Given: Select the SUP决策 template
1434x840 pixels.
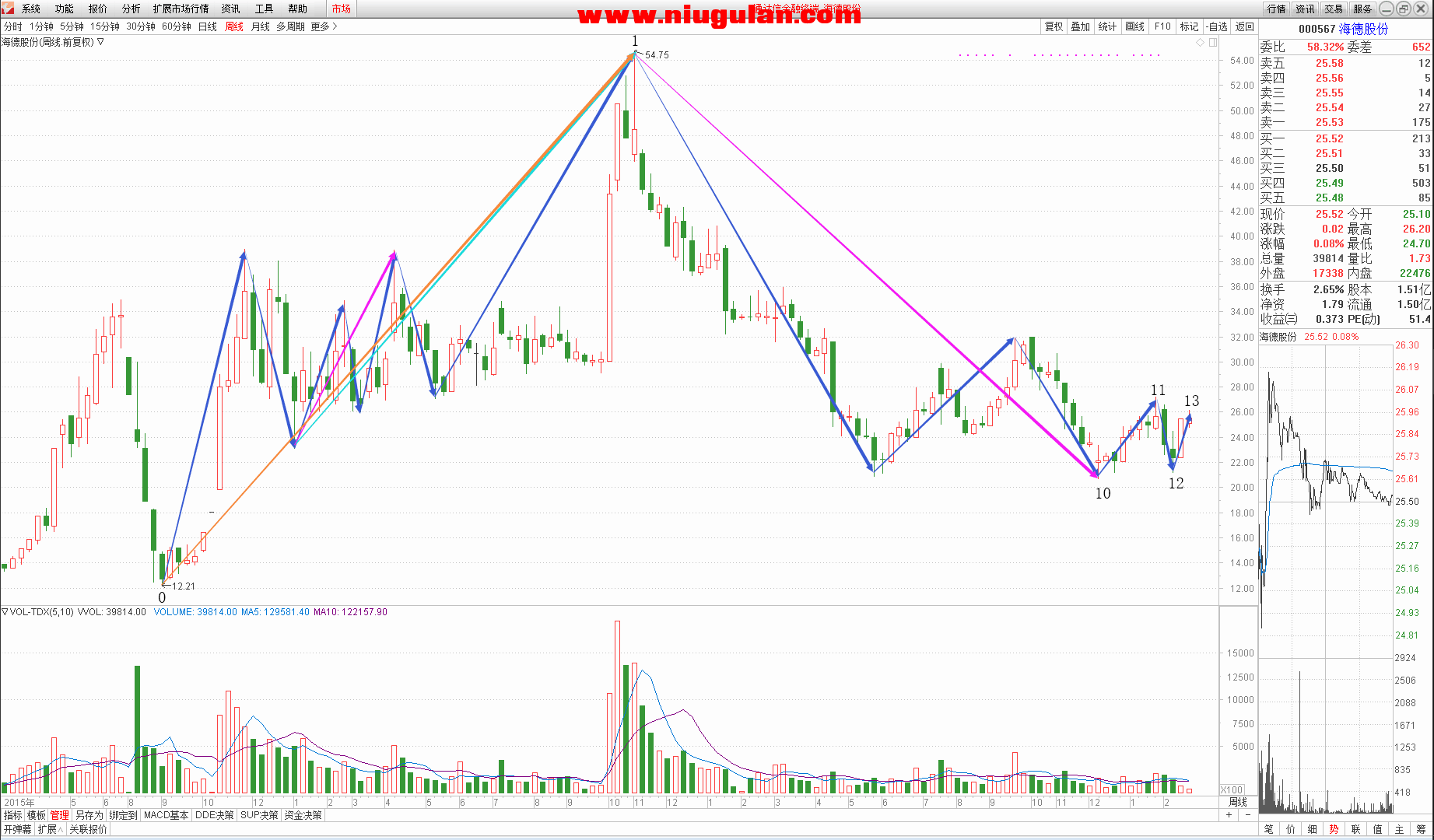Looking at the screenshot, I should (259, 815).
